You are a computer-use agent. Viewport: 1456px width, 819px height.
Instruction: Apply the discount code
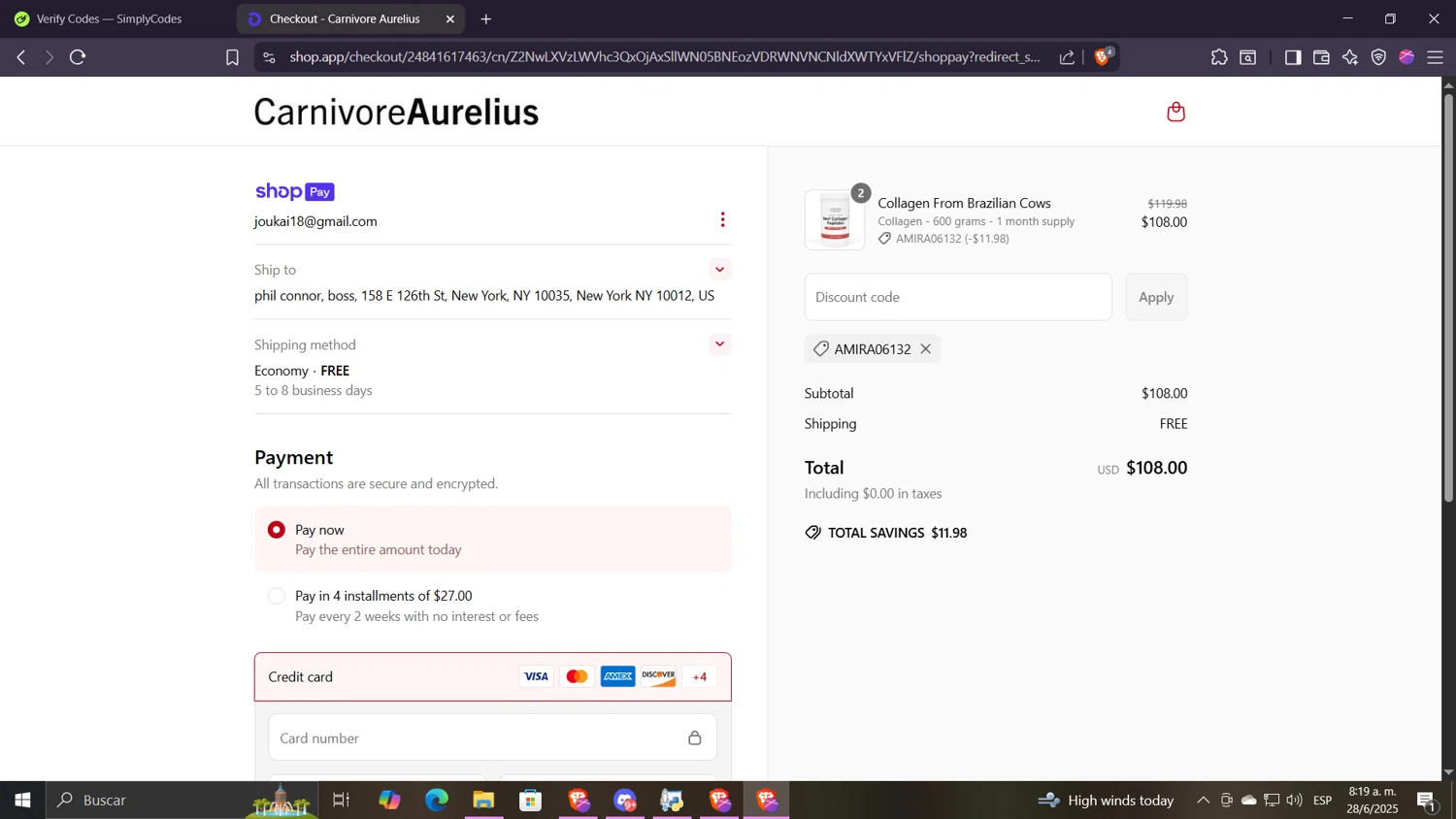[x=1156, y=297]
